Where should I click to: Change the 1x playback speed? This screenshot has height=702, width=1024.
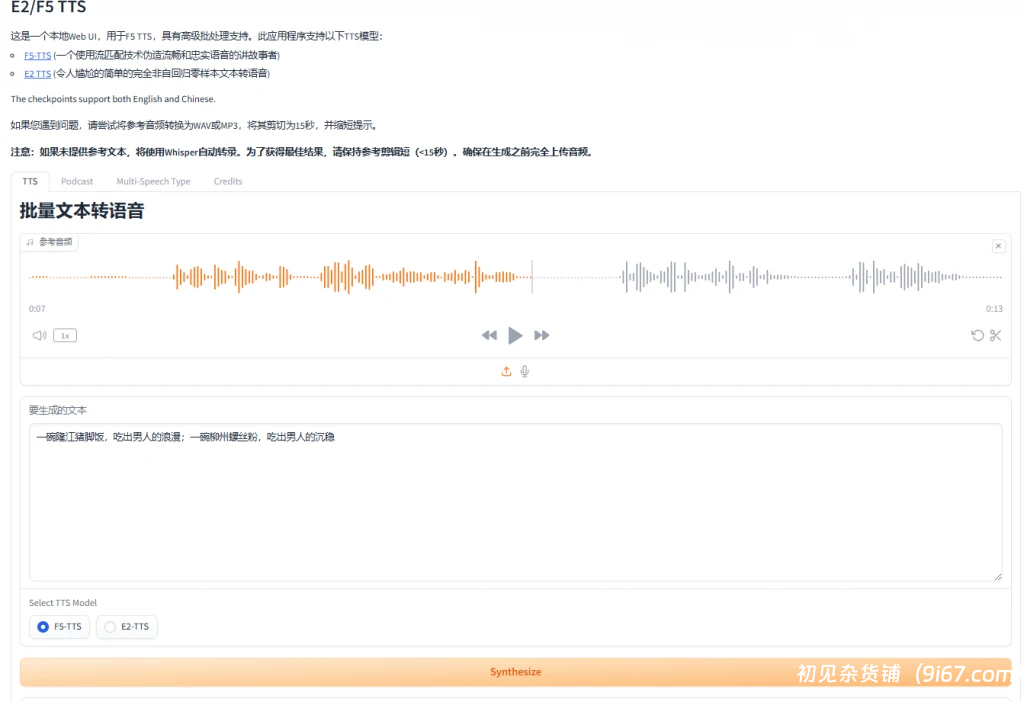coord(65,336)
